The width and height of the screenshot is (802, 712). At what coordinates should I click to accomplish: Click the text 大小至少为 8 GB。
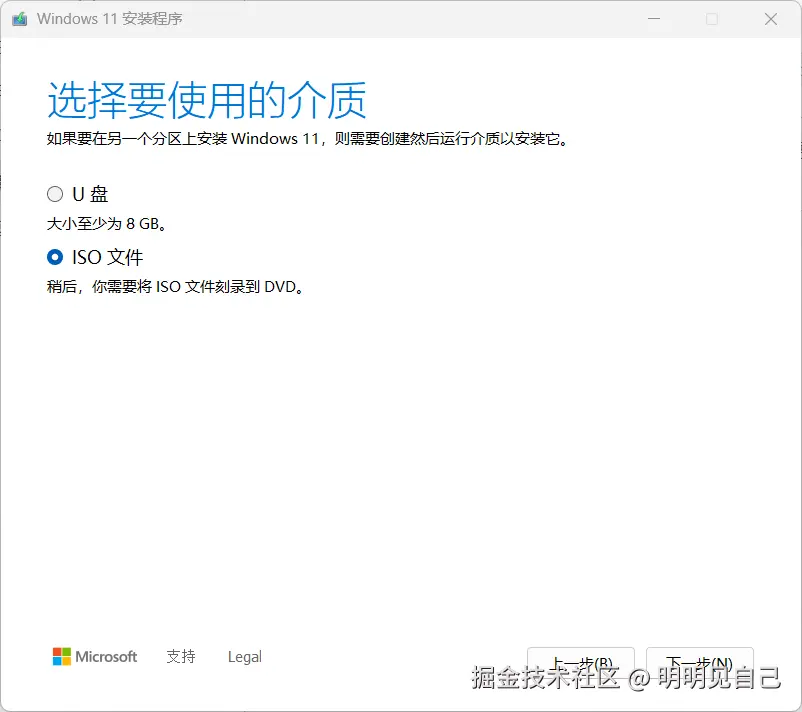click(106, 224)
